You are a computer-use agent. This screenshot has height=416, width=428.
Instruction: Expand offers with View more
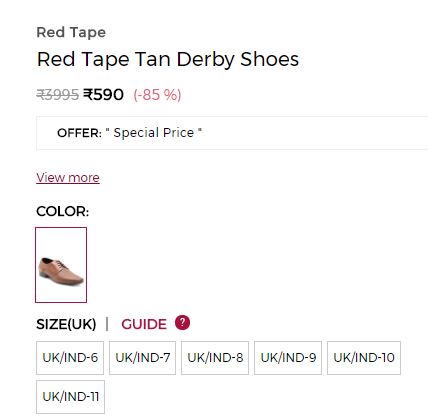(68, 178)
